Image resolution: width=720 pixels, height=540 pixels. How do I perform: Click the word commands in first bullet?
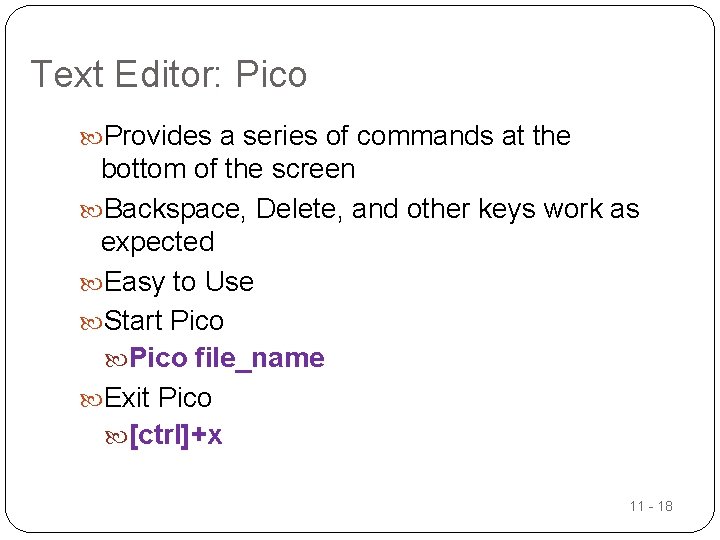click(x=424, y=136)
